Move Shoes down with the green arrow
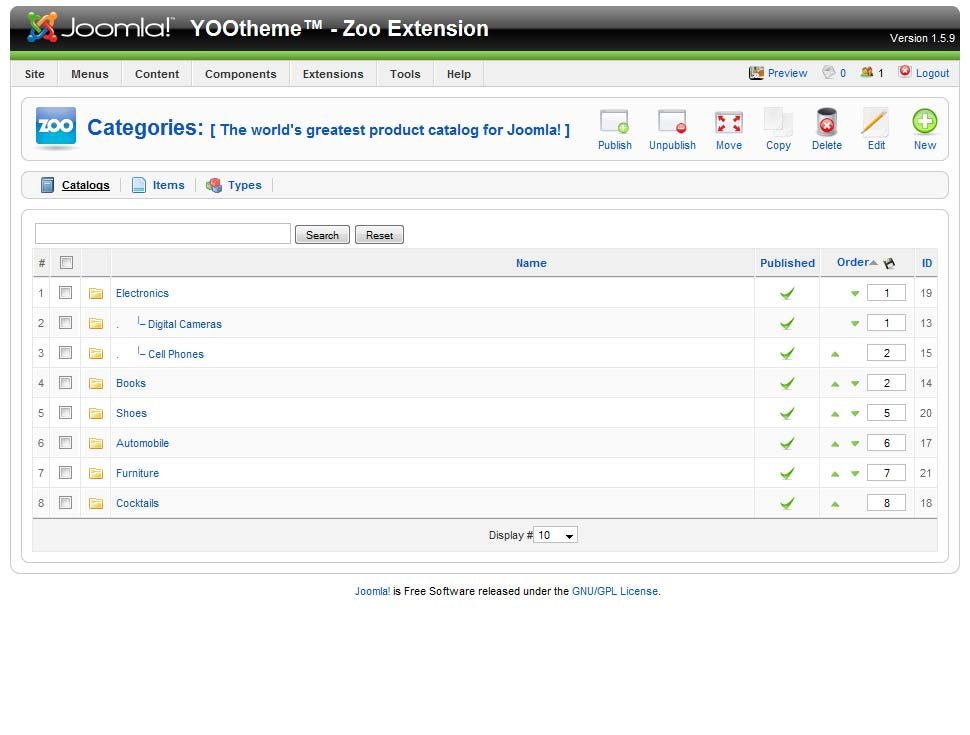This screenshot has width=970, height=735. 855,413
